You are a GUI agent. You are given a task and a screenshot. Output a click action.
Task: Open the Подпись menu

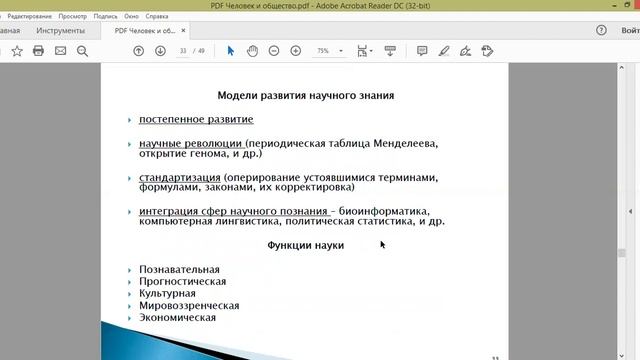tap(105, 16)
